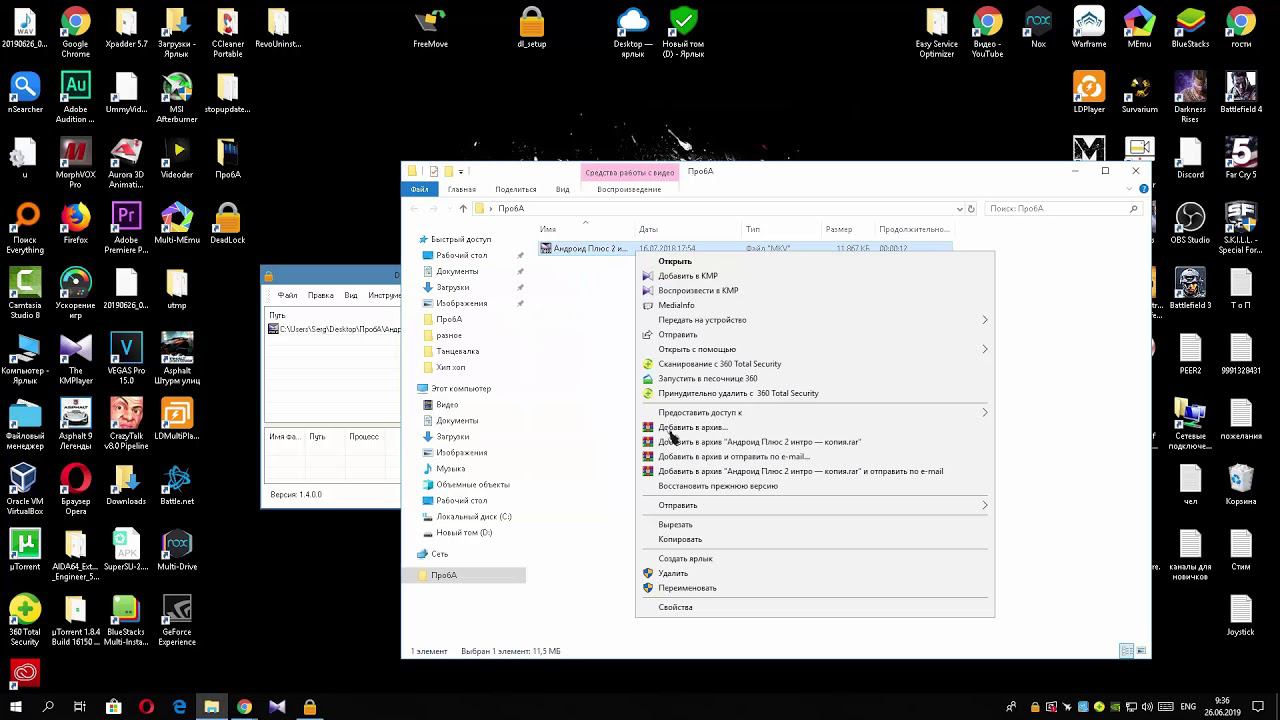This screenshot has width=1280, height=720.
Task: Choose Открыть in the context menu
Action: tap(675, 261)
